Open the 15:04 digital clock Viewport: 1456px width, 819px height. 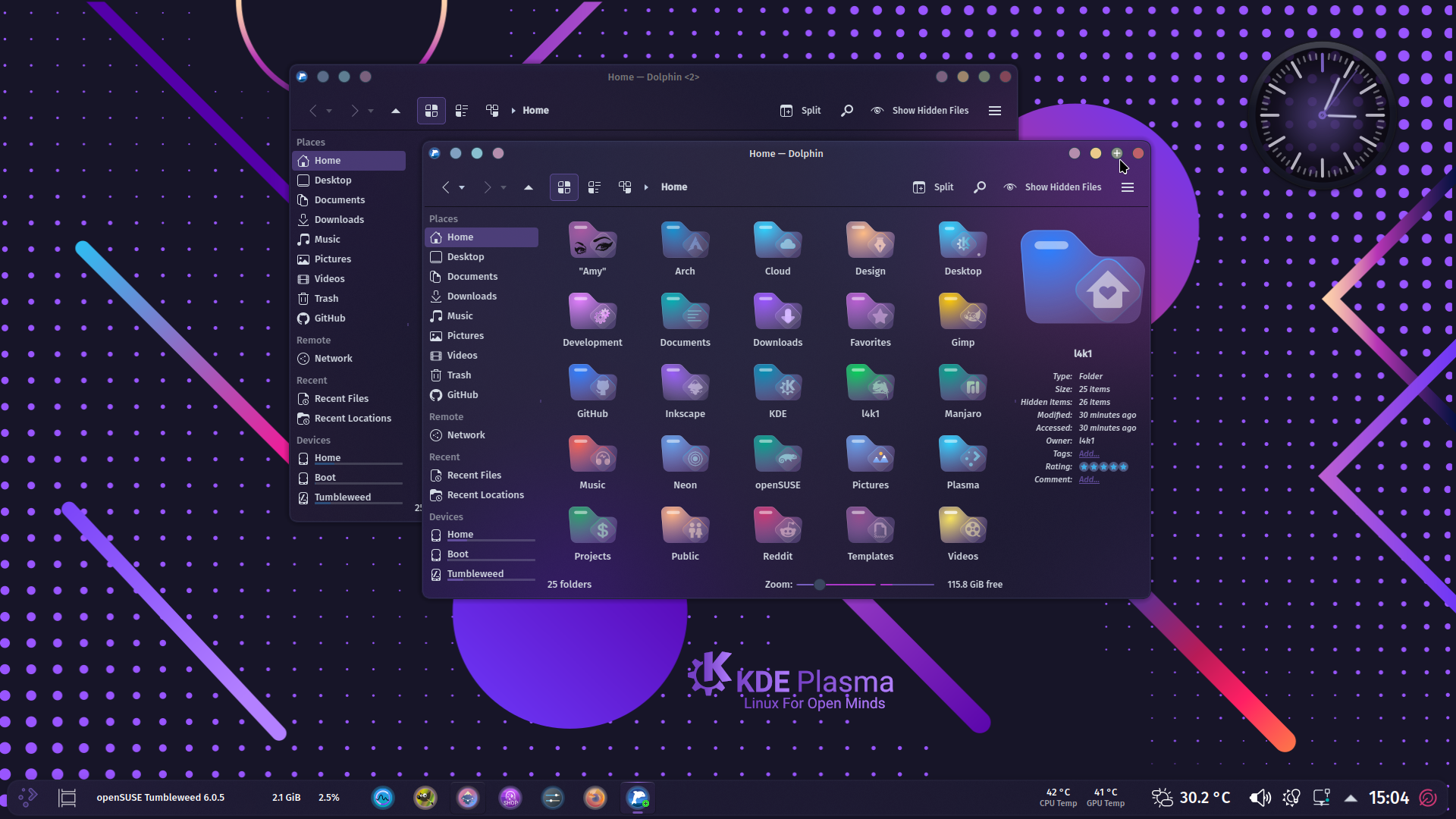point(1389,798)
